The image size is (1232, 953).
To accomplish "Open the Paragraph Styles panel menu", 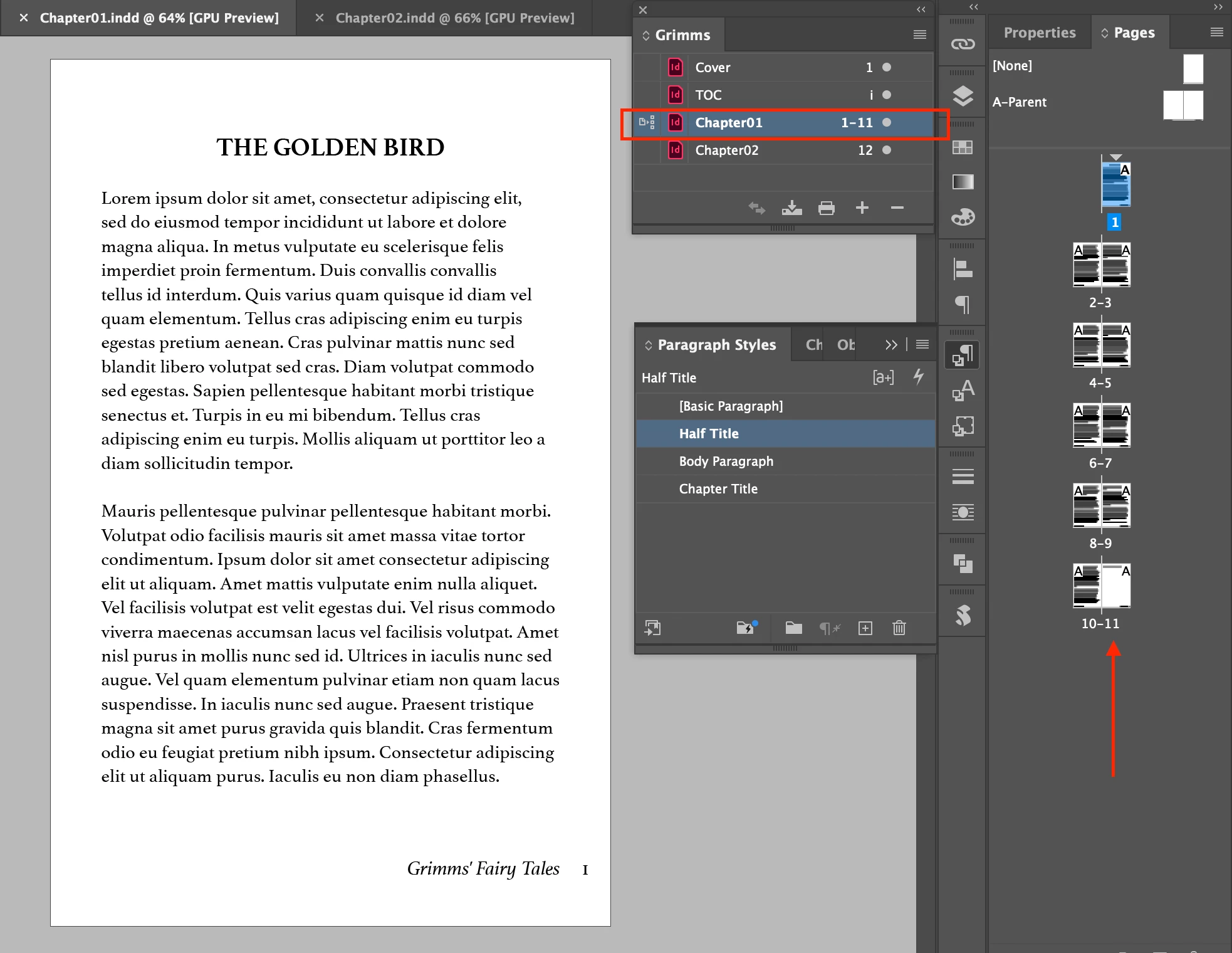I will tap(922, 344).
